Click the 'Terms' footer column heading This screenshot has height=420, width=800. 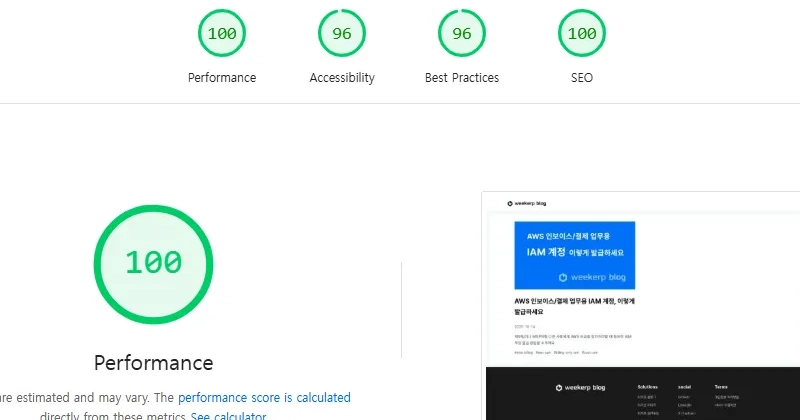(721, 387)
